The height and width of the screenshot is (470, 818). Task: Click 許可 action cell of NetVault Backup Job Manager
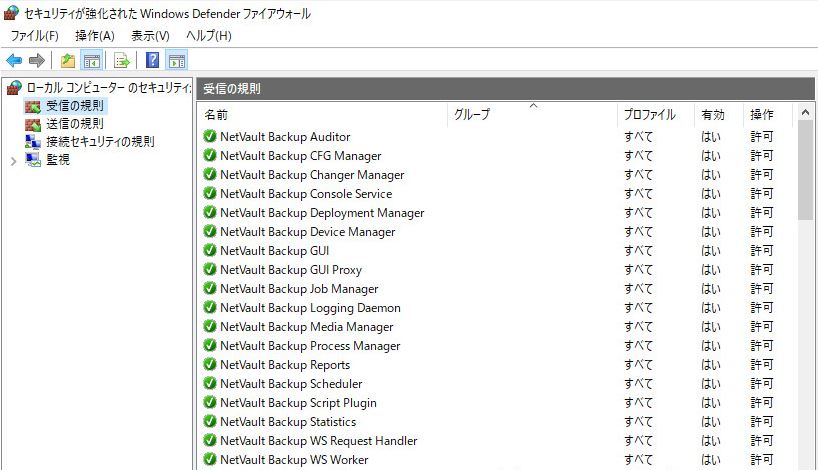click(762, 288)
